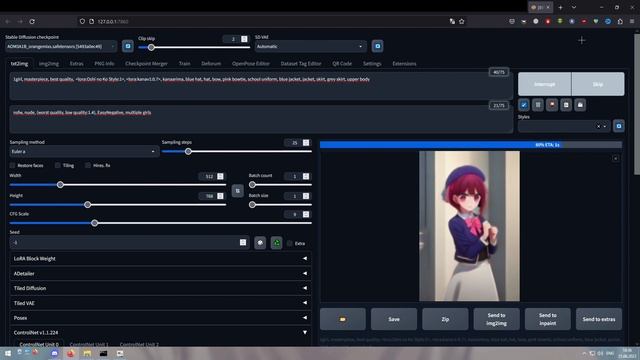This screenshot has width=640, height=360.
Task: Expand the ADetailer section
Action: tap(160, 273)
